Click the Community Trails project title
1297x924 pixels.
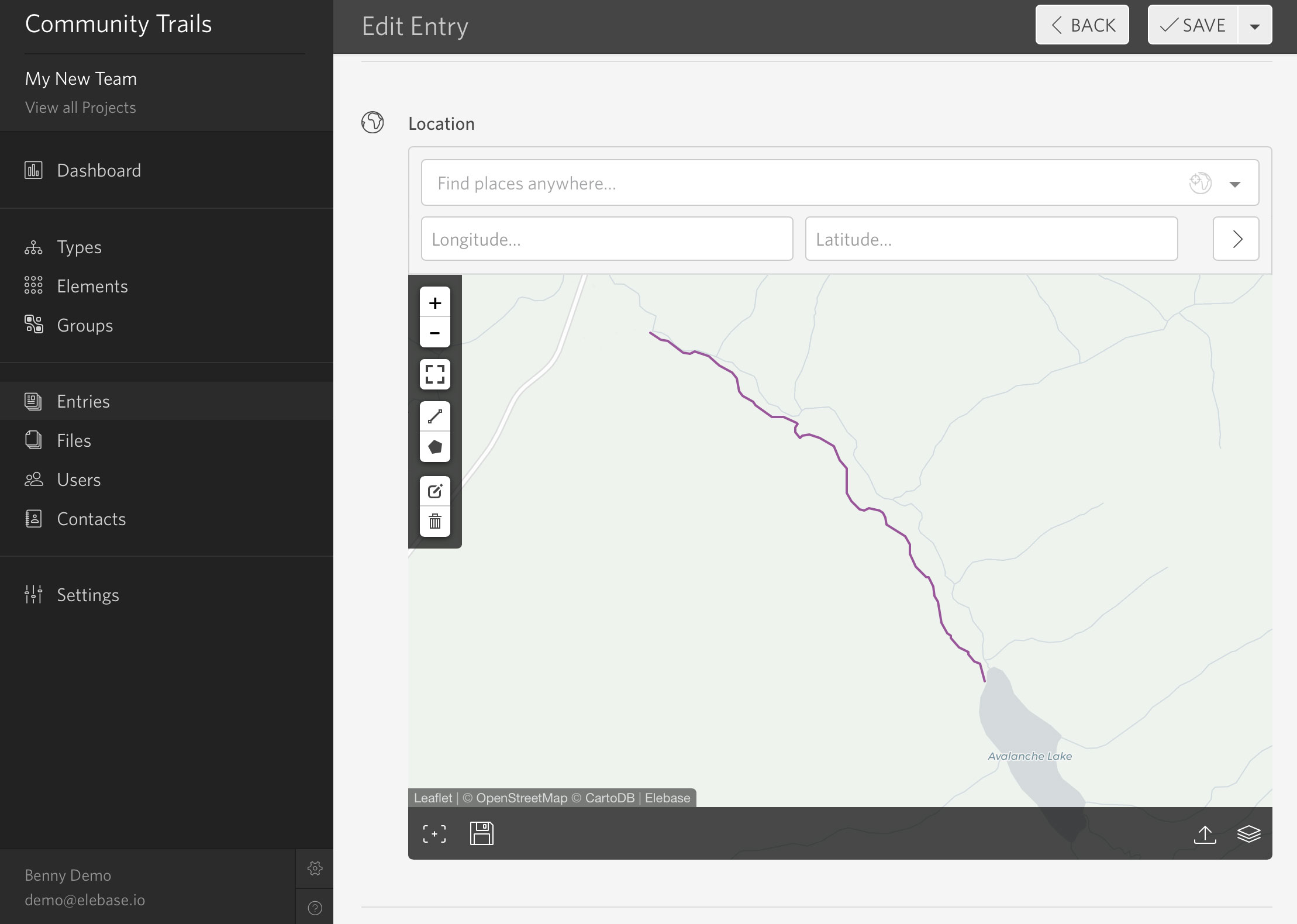[x=118, y=24]
